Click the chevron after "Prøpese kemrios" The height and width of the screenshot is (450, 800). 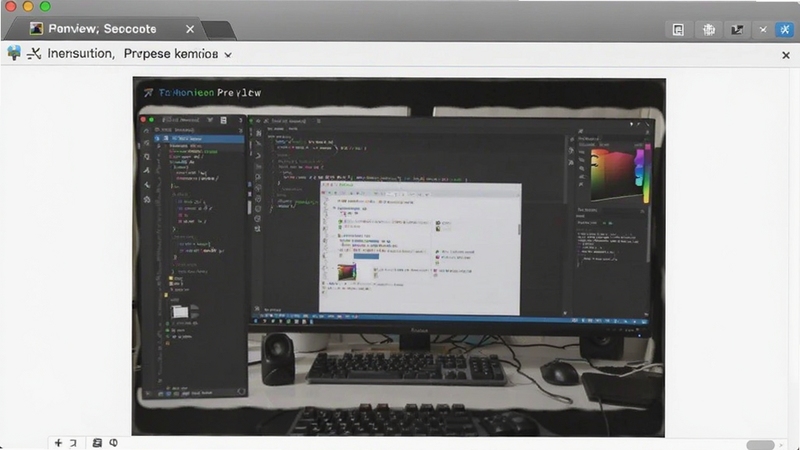tap(228, 55)
